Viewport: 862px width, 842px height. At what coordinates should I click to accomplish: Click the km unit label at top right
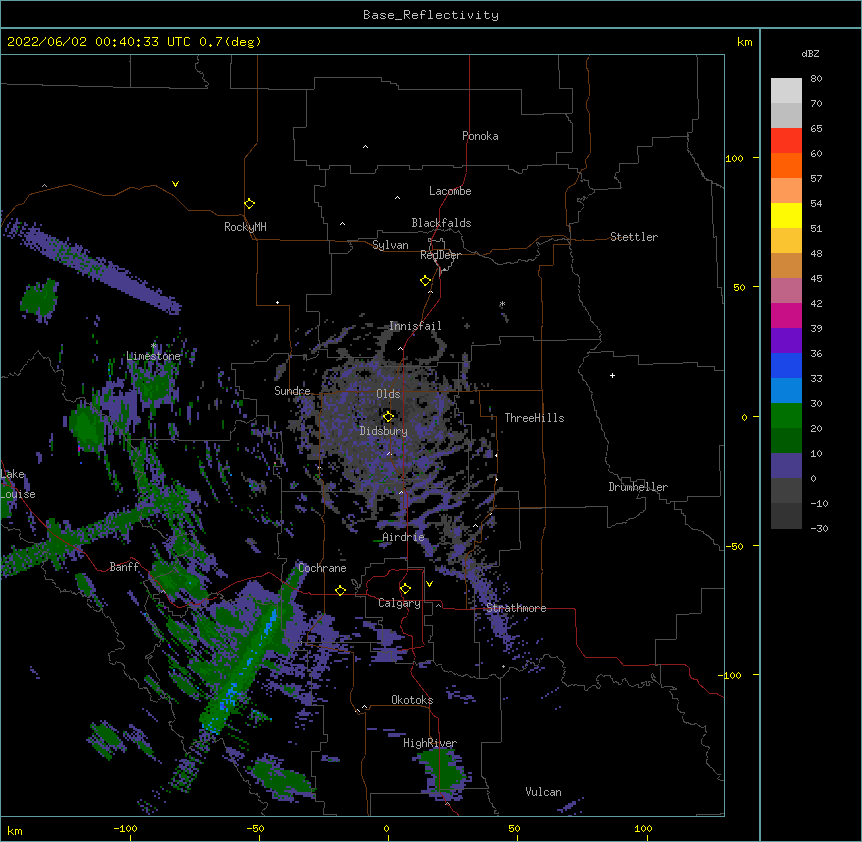(x=744, y=42)
